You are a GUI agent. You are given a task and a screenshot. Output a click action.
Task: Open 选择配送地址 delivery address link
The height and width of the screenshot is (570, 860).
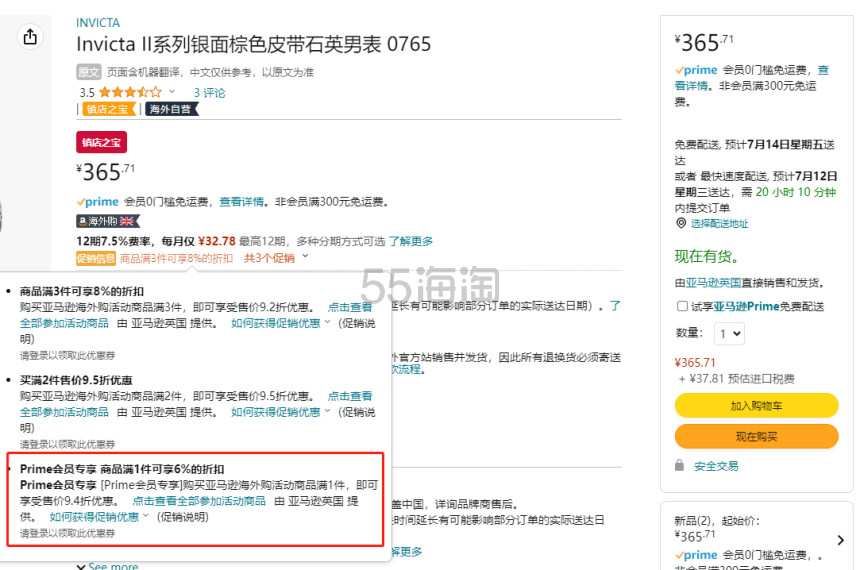(719, 223)
